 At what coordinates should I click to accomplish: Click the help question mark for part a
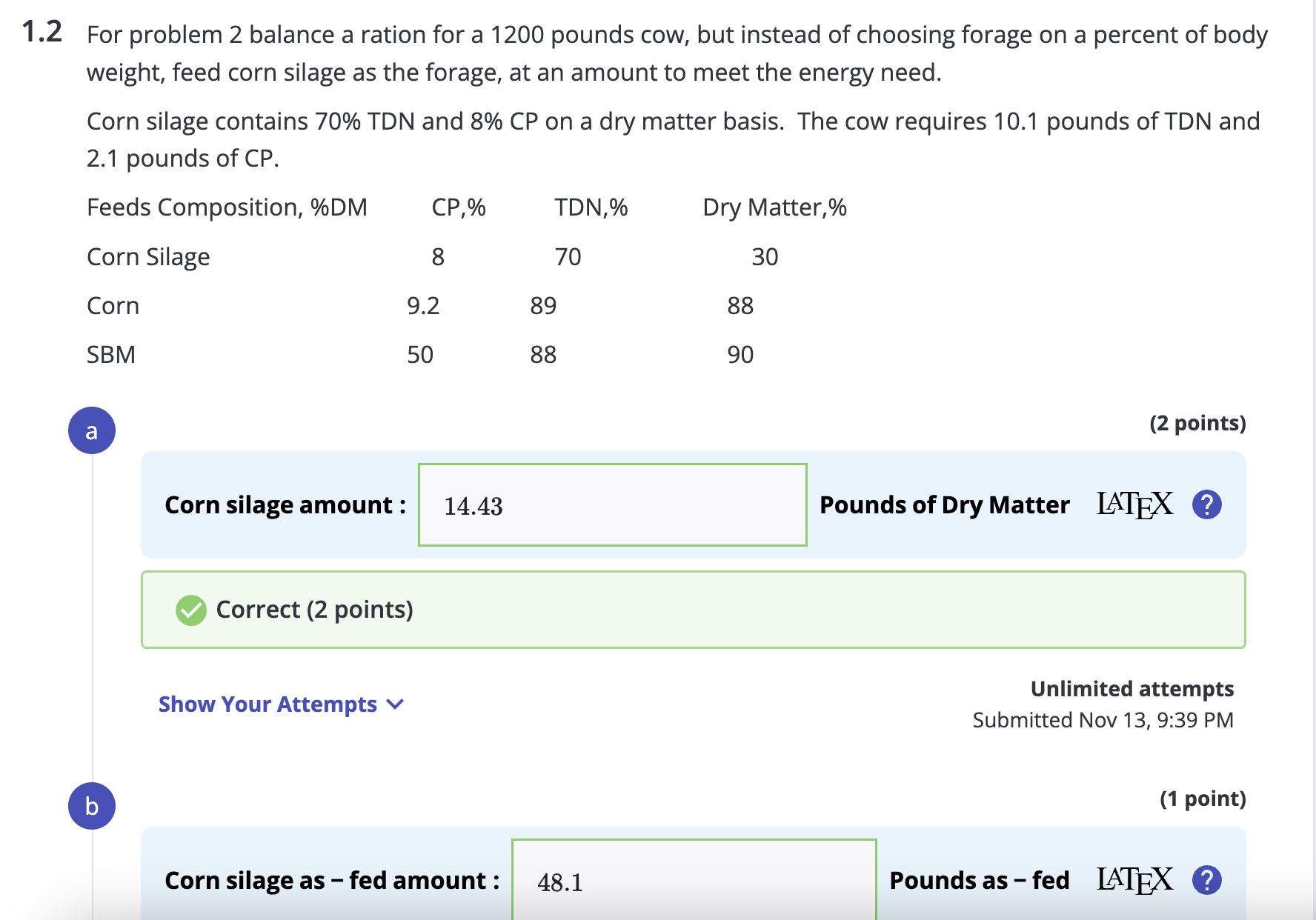1206,504
